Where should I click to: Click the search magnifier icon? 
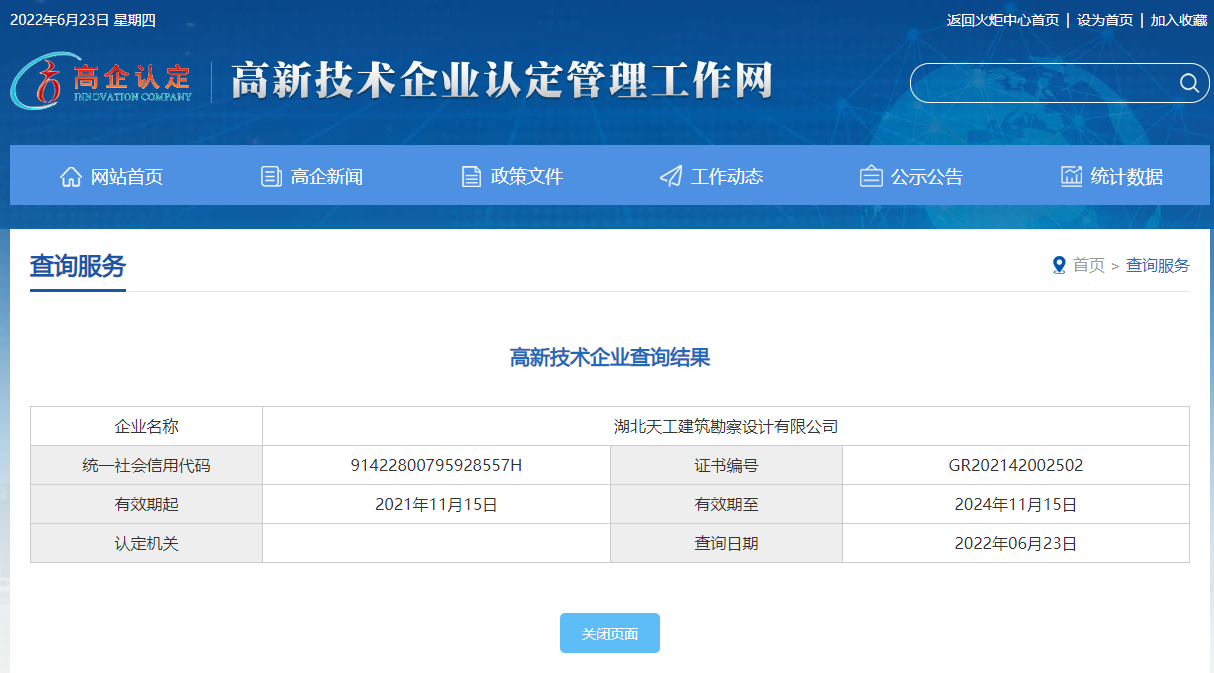coord(1189,83)
